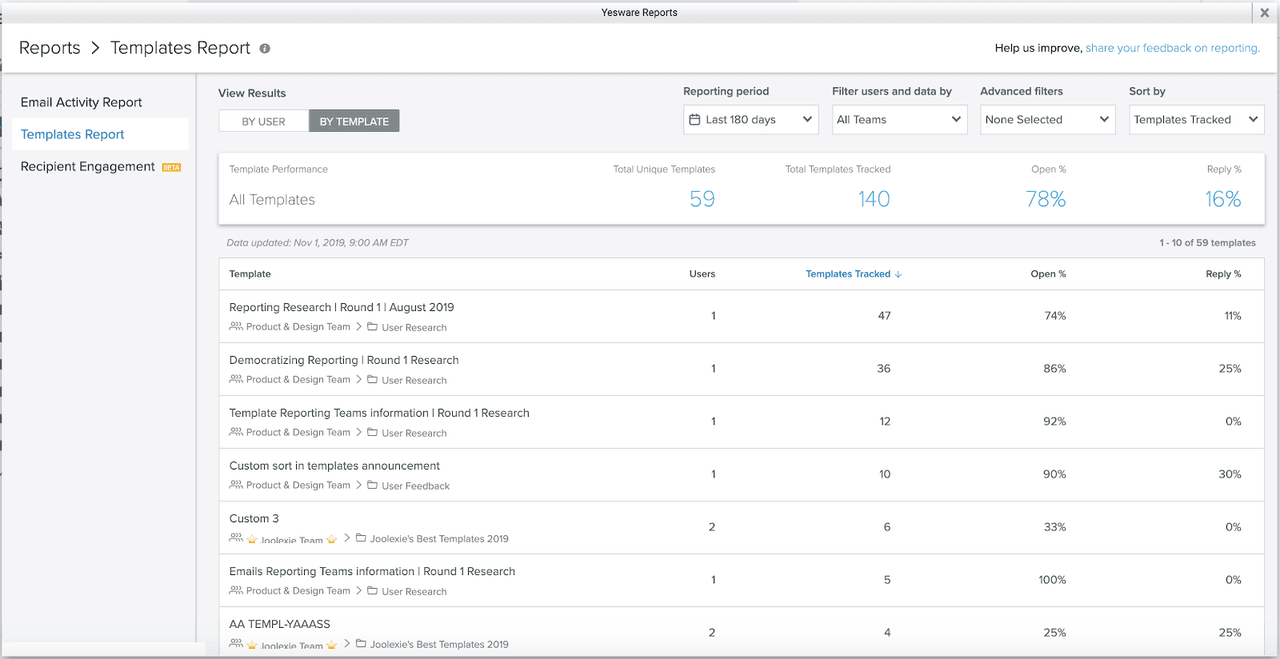Click Reports in the breadcrumb
Image resolution: width=1280 pixels, height=659 pixels.
point(49,48)
